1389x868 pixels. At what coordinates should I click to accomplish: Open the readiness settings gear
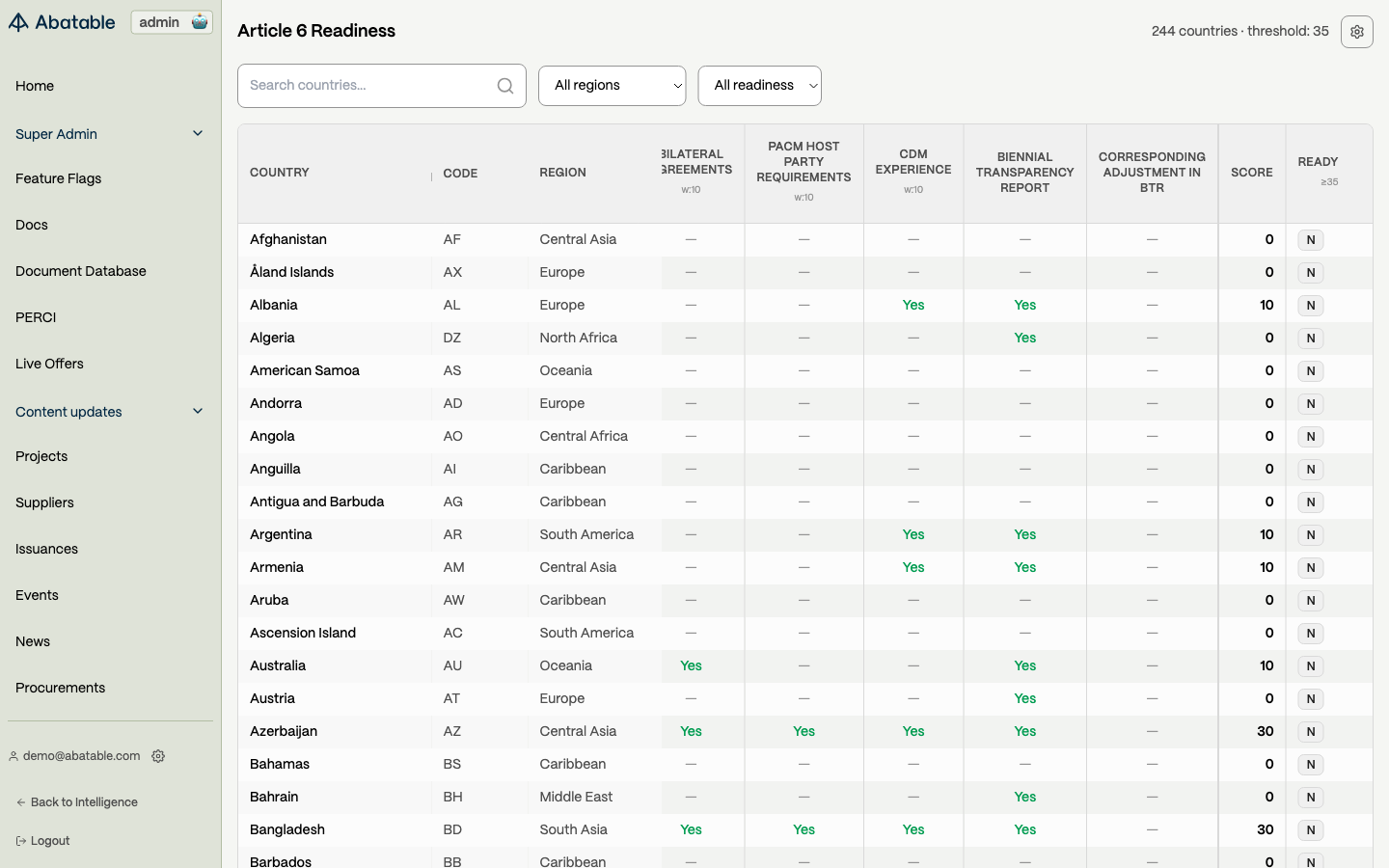coord(1356,32)
